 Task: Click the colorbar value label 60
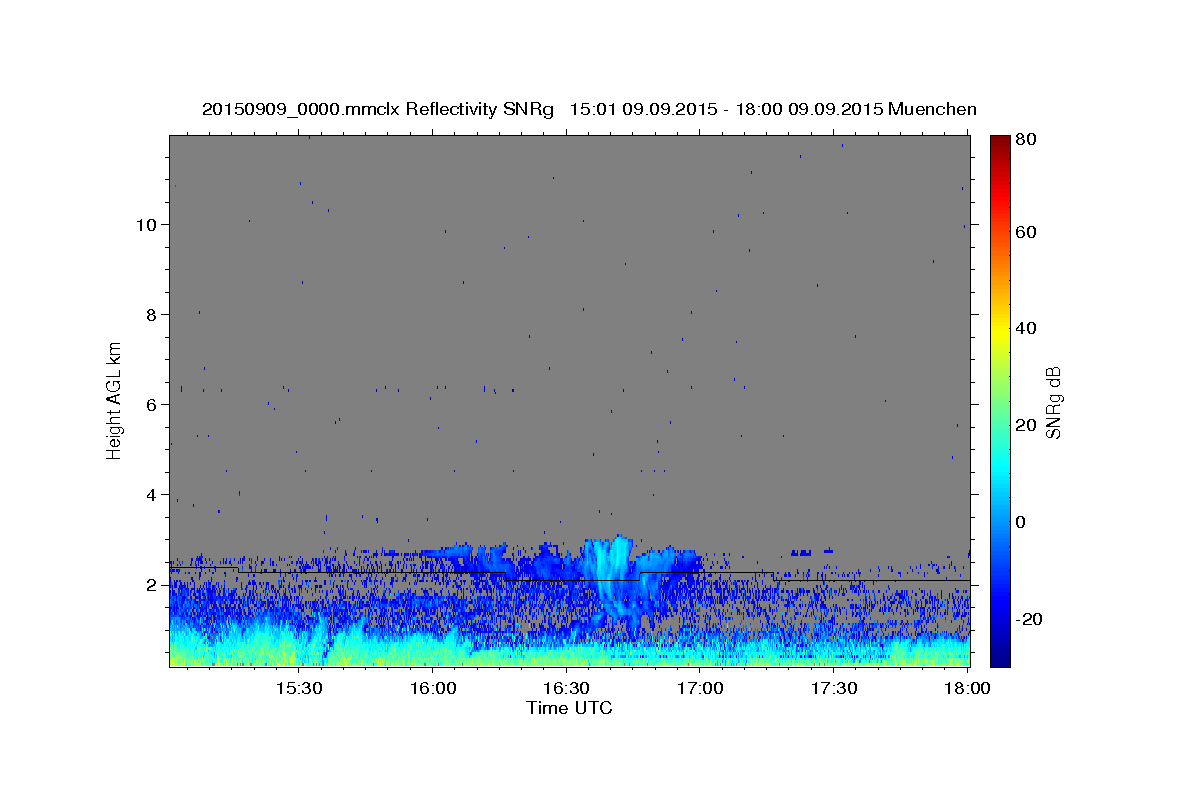[x=1028, y=232]
